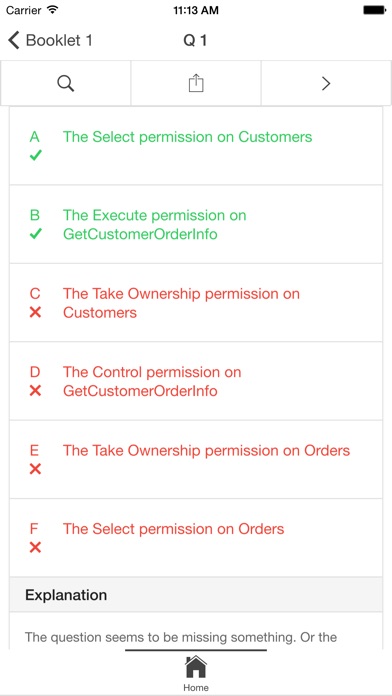Go to next question arrow
This screenshot has width=392, height=696.
click(x=326, y=83)
